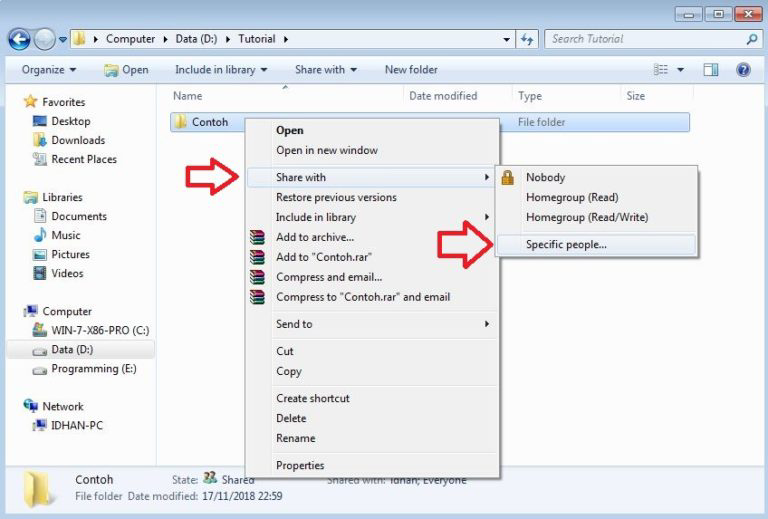Select Nobody in Share with submenu
This screenshot has width=768, height=519.
point(597,177)
